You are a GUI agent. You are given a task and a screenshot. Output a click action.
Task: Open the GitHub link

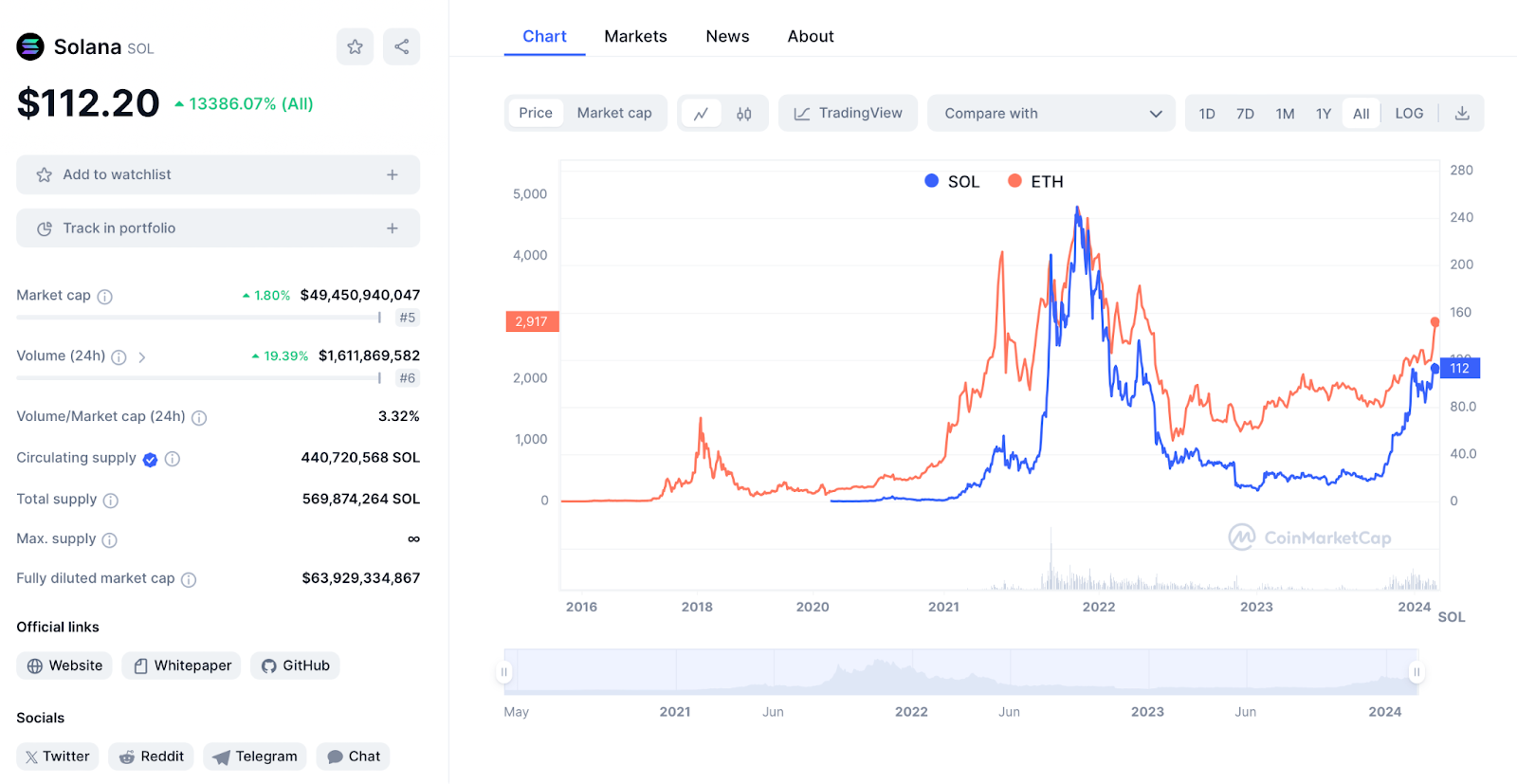[x=295, y=665]
